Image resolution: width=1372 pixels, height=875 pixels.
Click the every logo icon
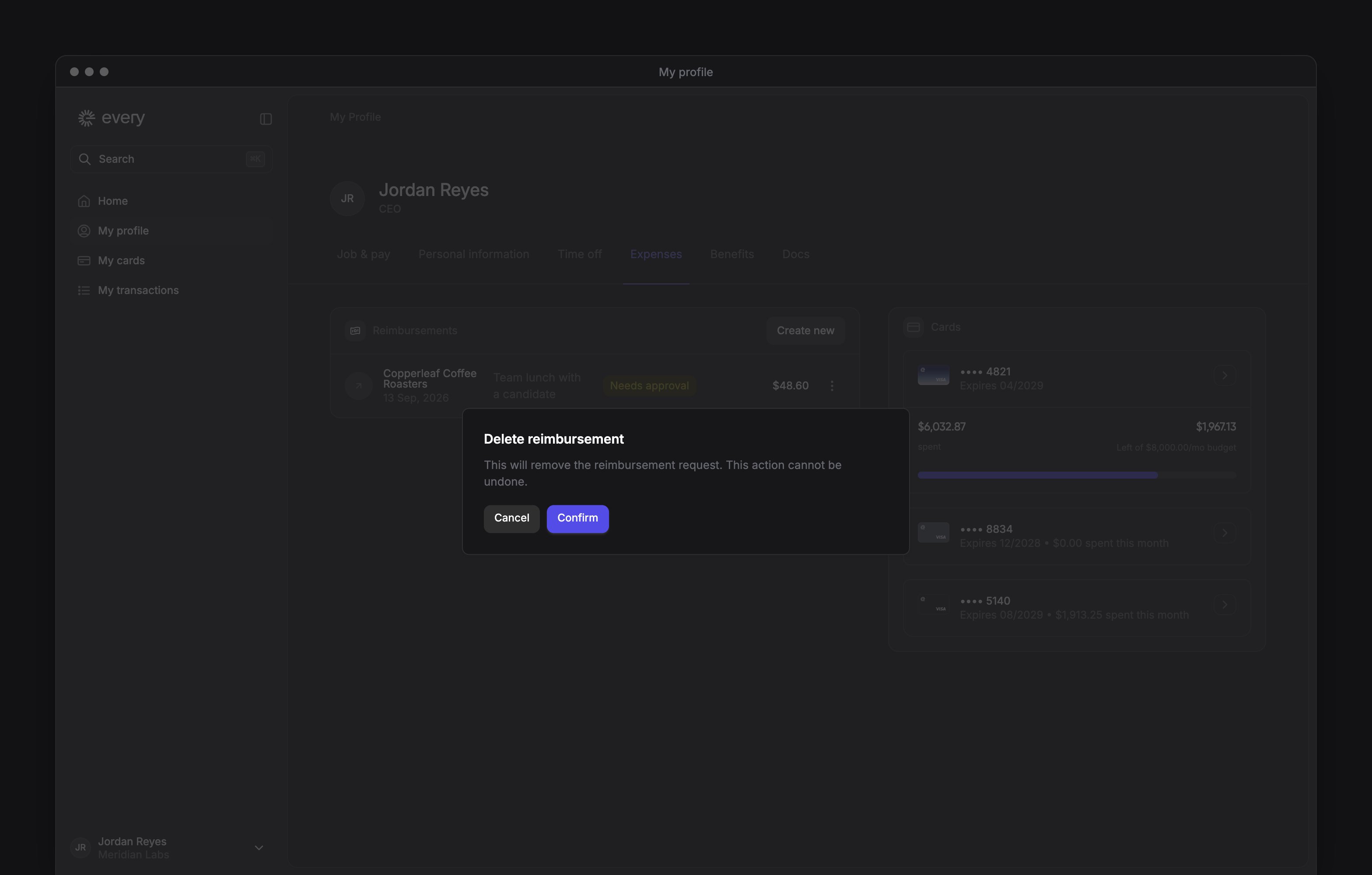click(x=86, y=118)
